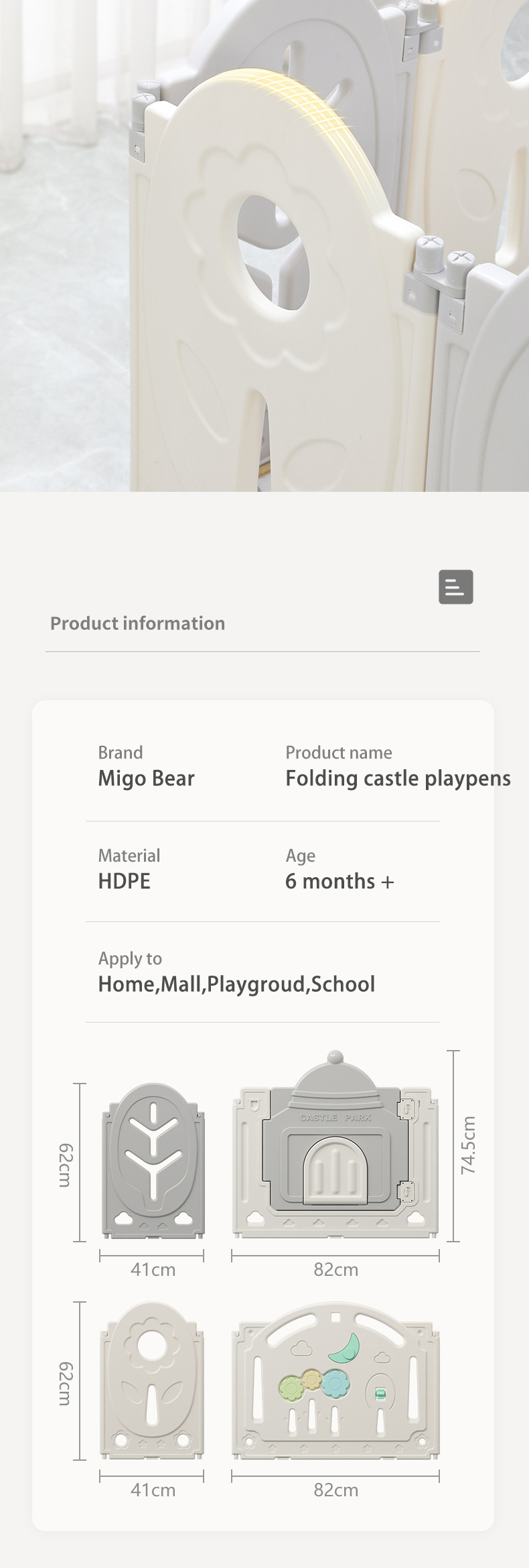Click the small green knob on activity panel
Viewport: 529px width, 1568px height.
point(381,1394)
